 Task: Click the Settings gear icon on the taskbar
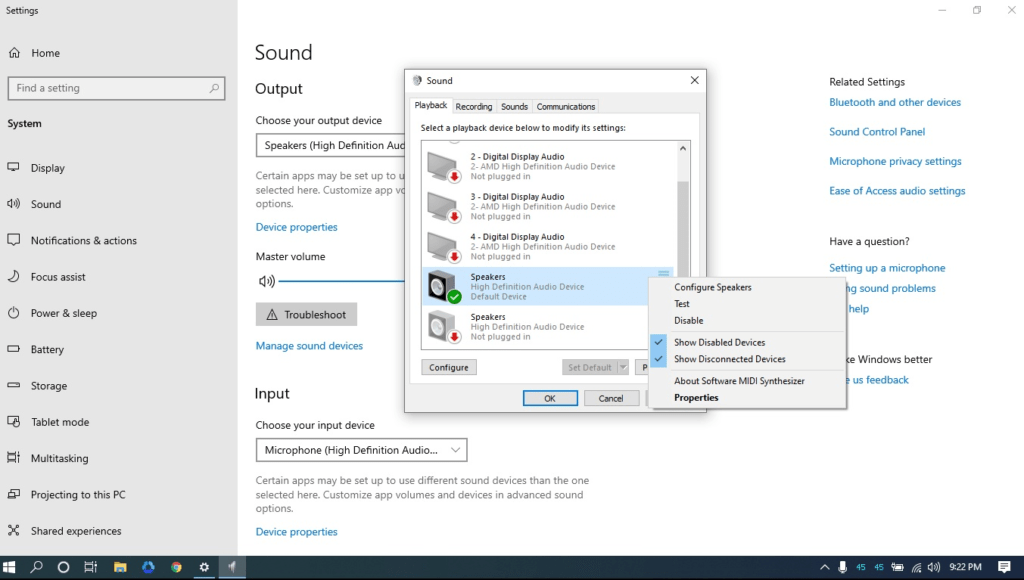[204, 566]
